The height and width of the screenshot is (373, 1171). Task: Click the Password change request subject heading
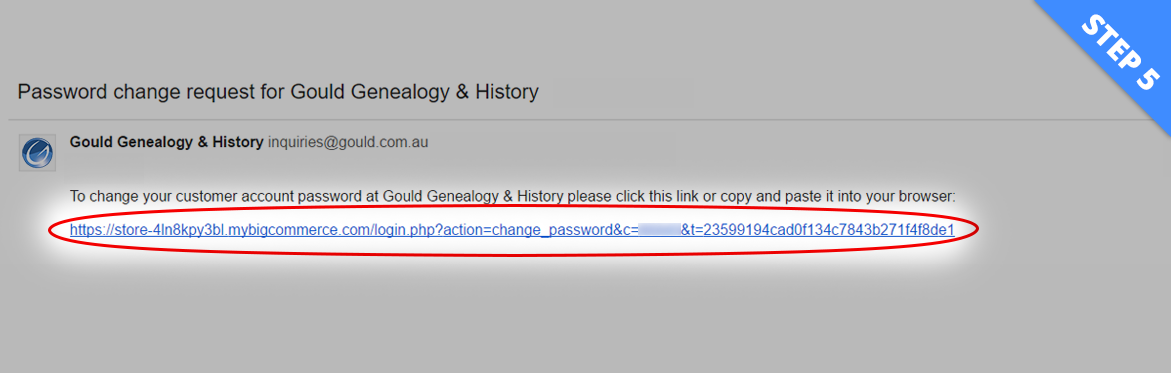pyautogui.click(x=278, y=92)
